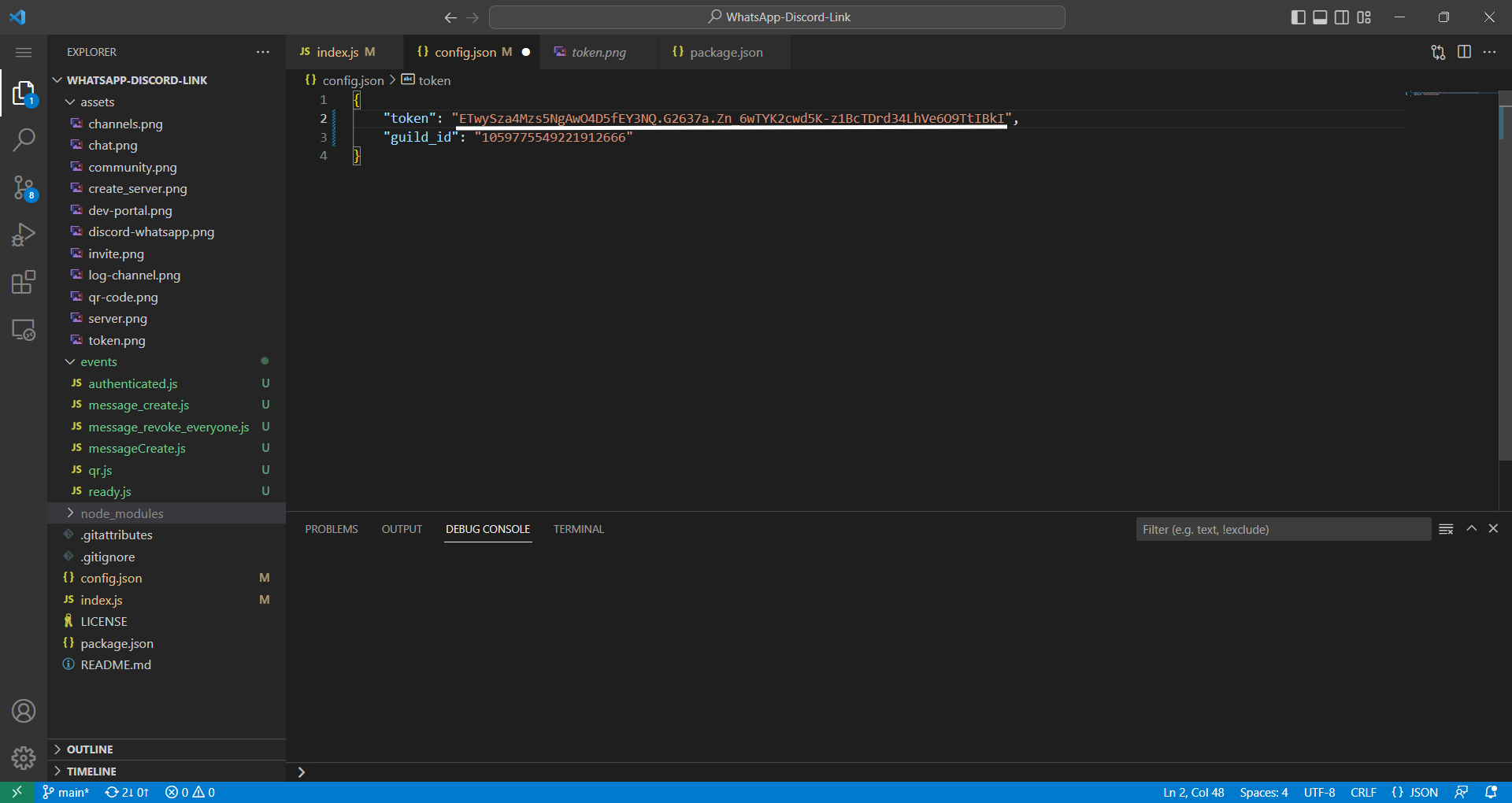Open the hamburger application menu
The width and height of the screenshot is (1512, 803).
point(24,52)
